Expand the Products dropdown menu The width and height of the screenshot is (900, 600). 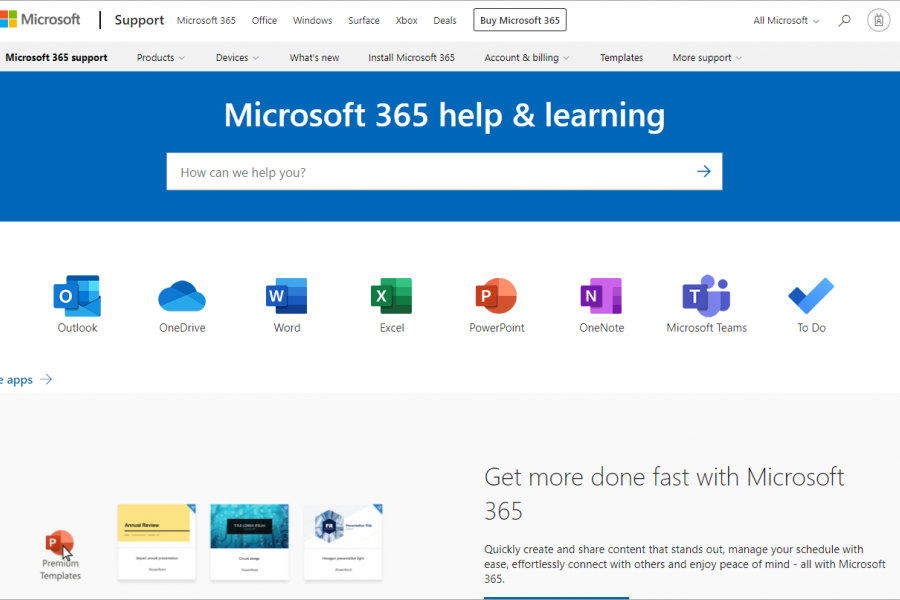click(161, 58)
